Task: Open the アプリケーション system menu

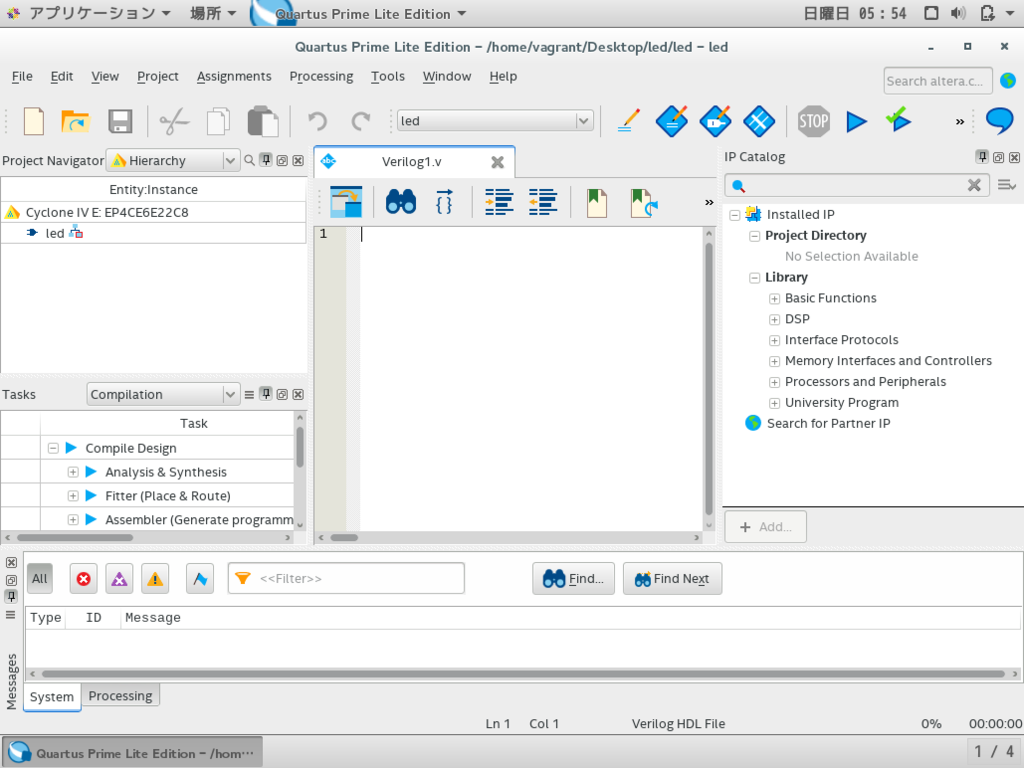Action: (92, 13)
